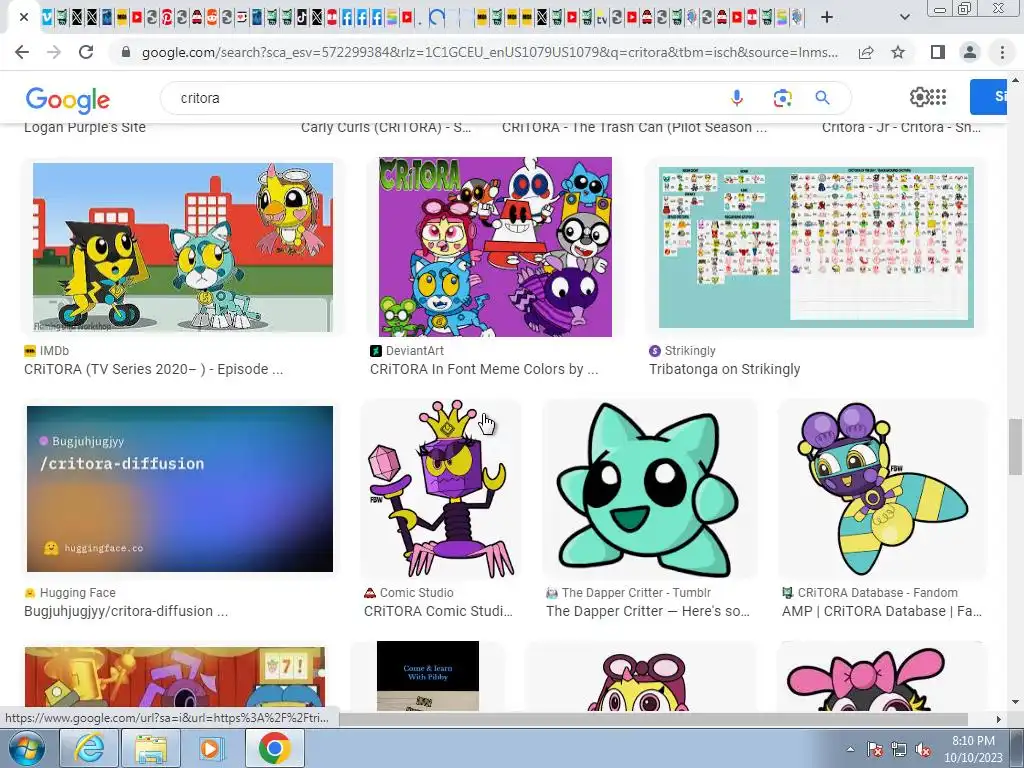Open the Chrome side panel

(x=938, y=52)
